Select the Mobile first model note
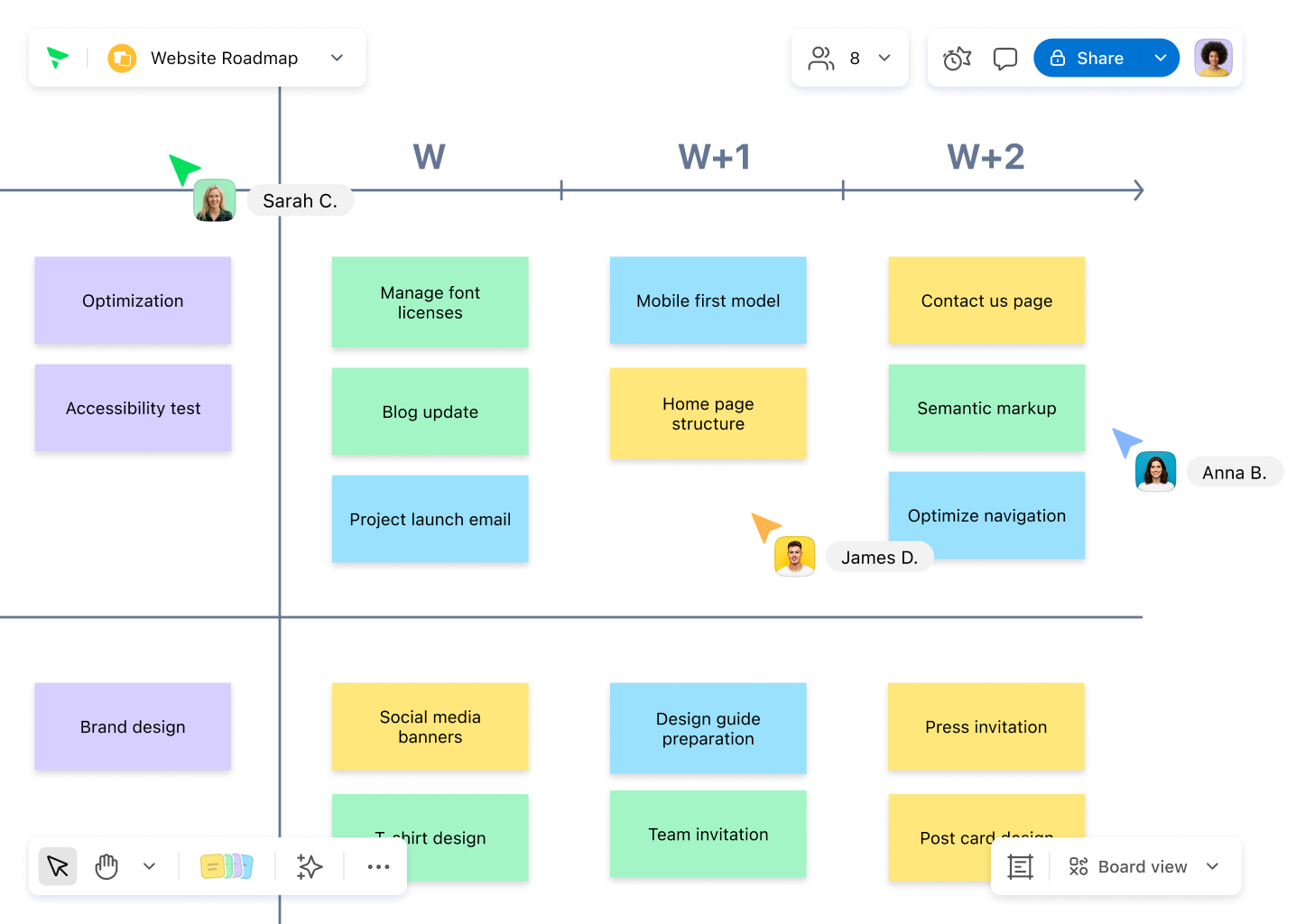The width and height of the screenshot is (1296, 924). pyautogui.click(x=708, y=300)
